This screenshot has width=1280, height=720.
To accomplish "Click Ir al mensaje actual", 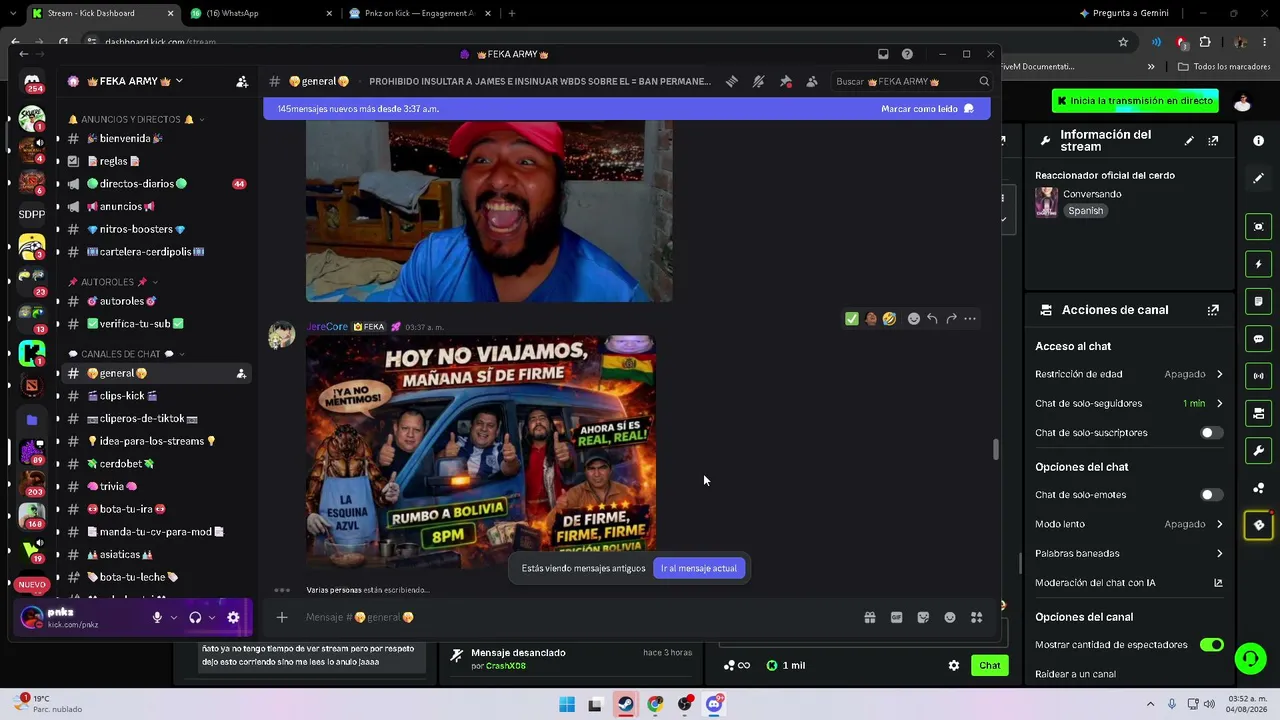I will pos(699,569).
